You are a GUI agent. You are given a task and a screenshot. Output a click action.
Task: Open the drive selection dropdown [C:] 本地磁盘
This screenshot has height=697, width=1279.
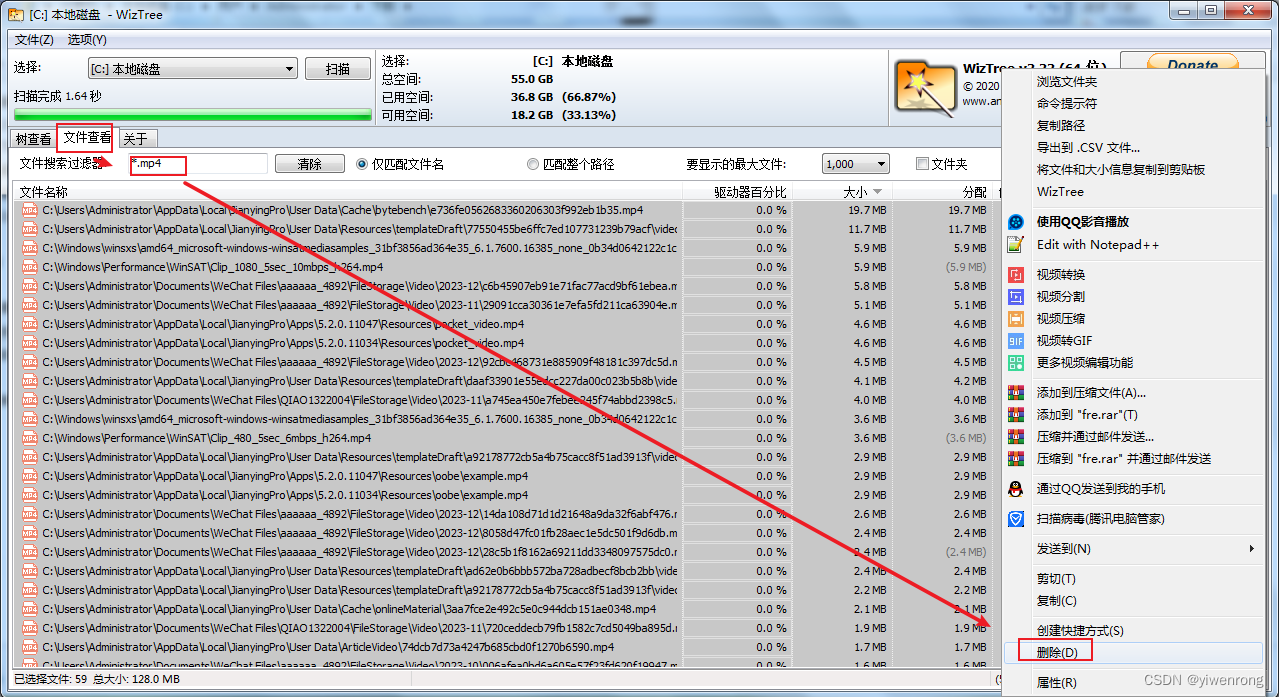(x=193, y=69)
